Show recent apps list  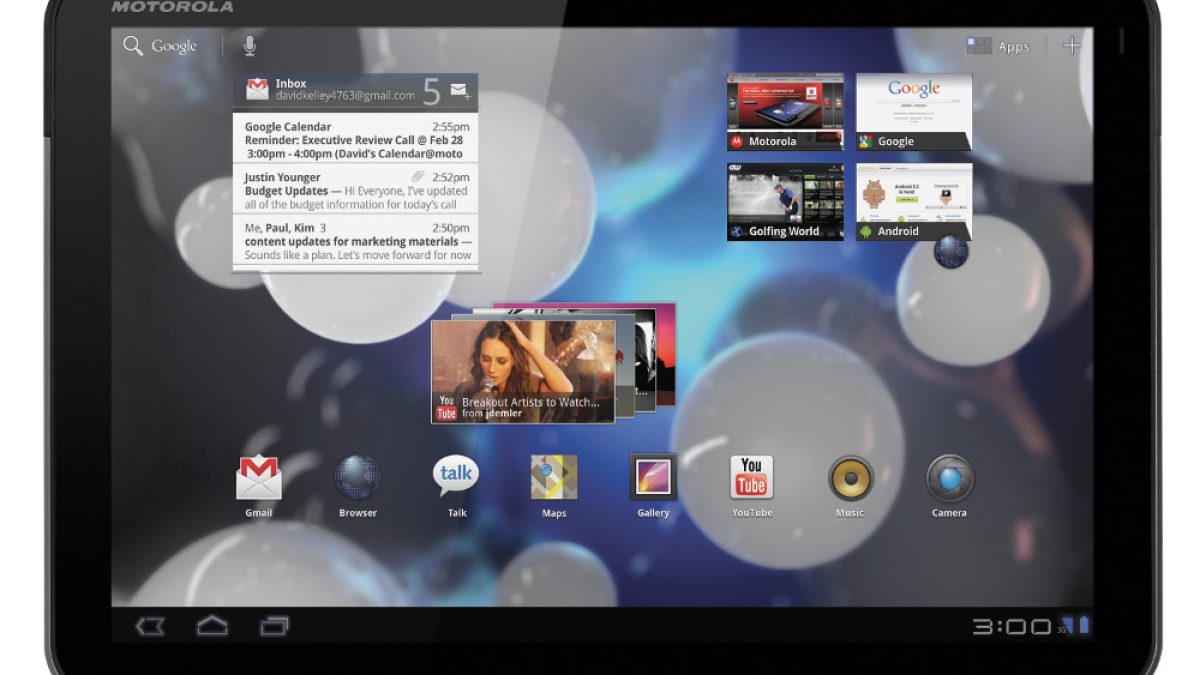coord(274,627)
